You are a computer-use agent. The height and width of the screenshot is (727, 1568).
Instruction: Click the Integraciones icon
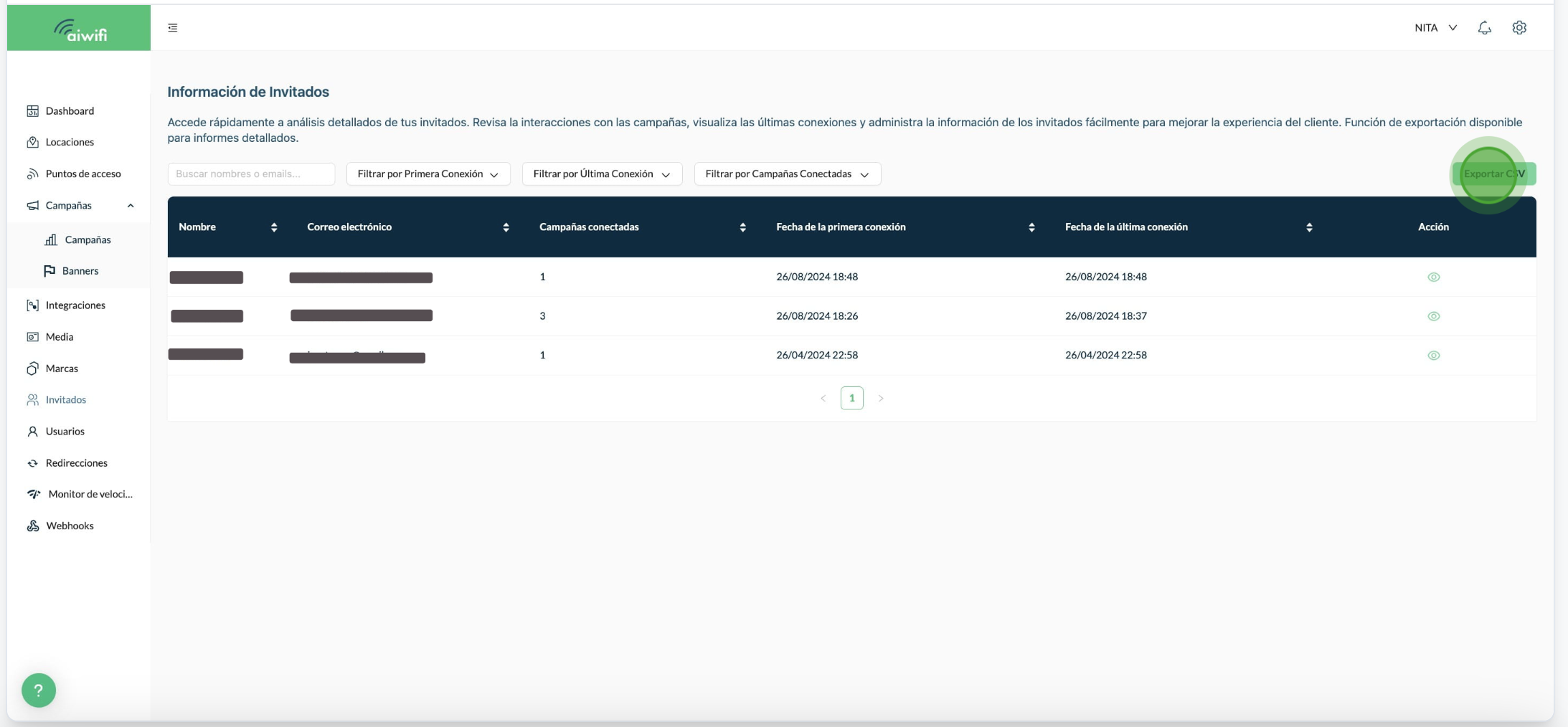[x=33, y=305]
